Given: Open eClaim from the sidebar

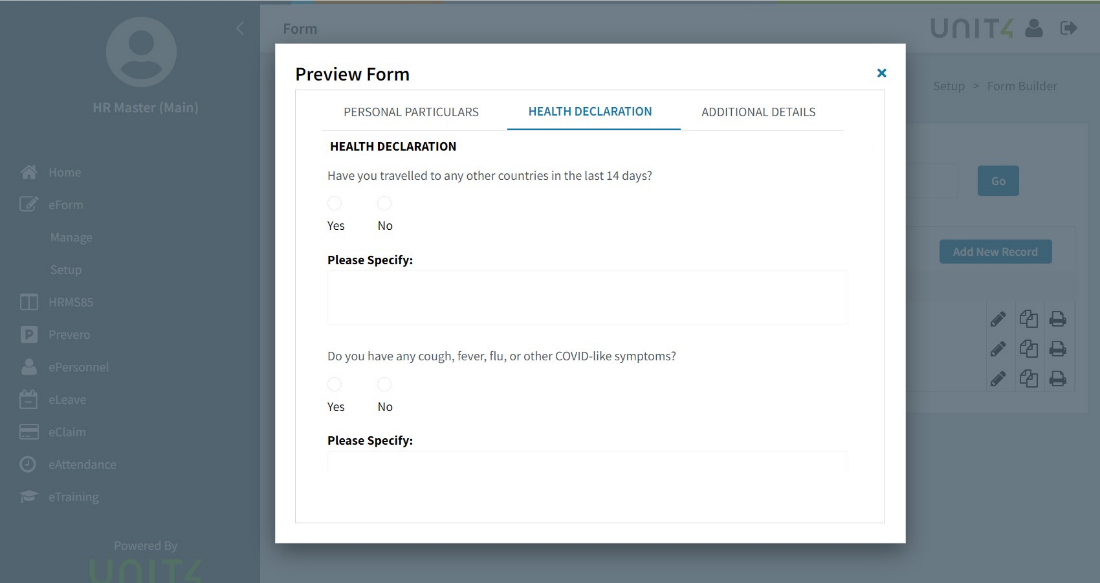Looking at the screenshot, I should click(x=67, y=432).
